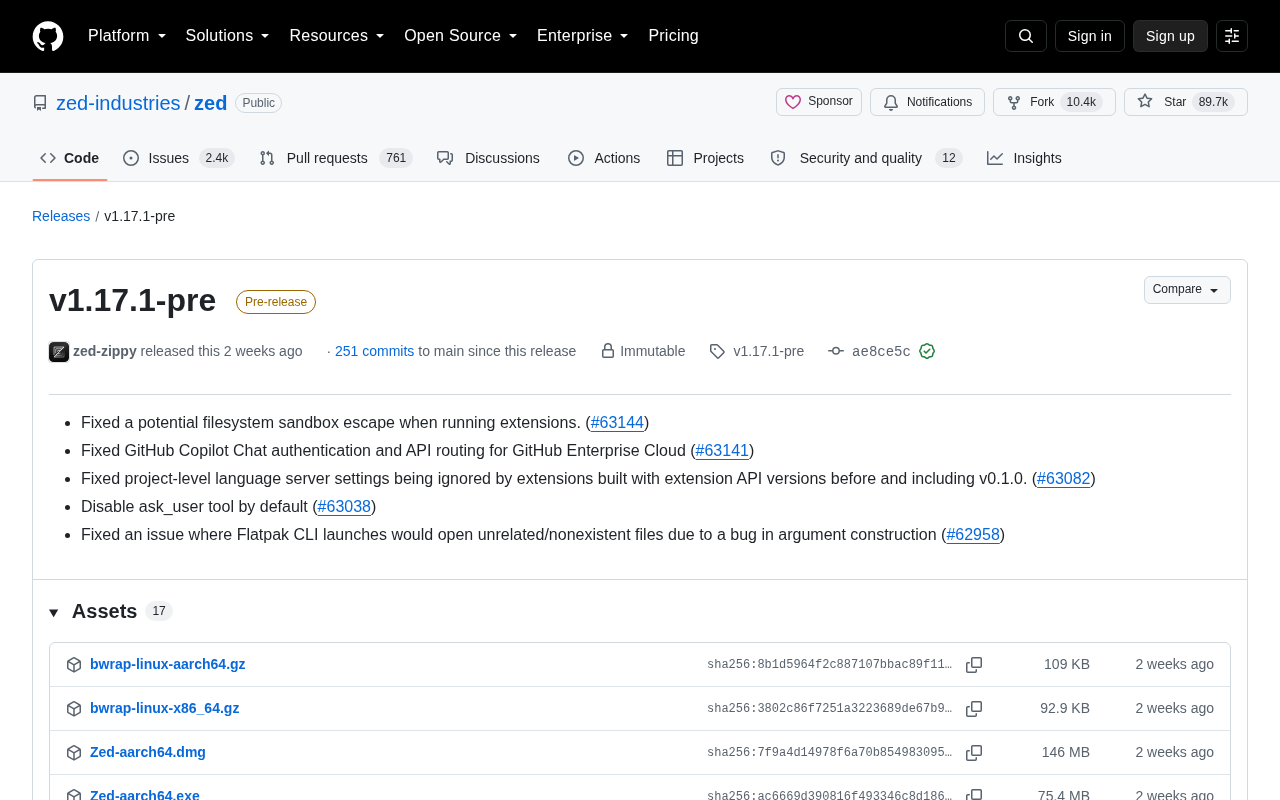Open the Pricing page
The height and width of the screenshot is (800, 1280).
coord(674,36)
